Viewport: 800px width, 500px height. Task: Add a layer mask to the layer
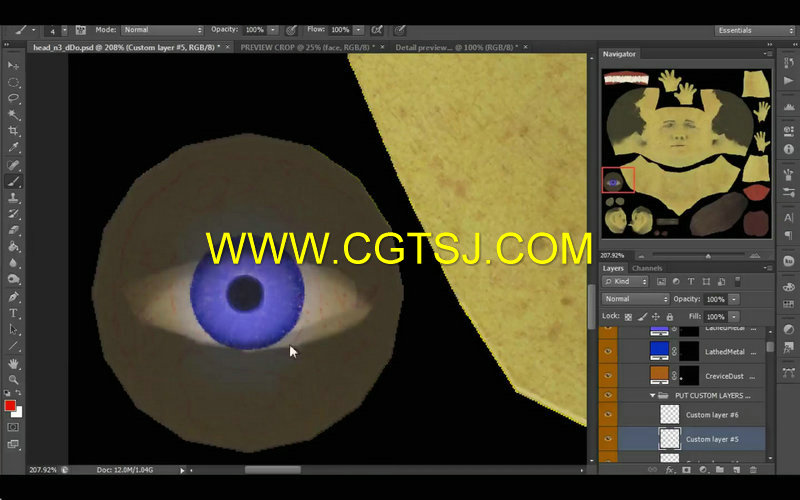point(686,469)
